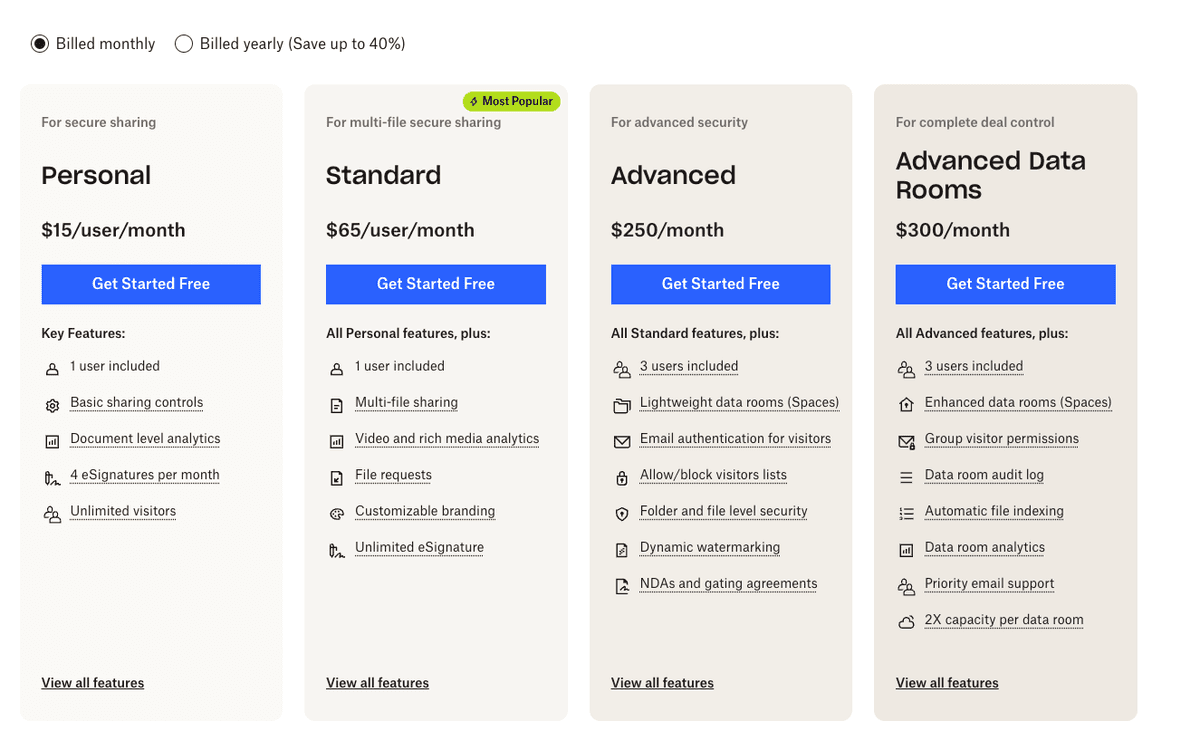Click the numbered list icon beside Automatic file indexing
Image resolution: width=1200 pixels, height=742 pixels.
click(907, 512)
